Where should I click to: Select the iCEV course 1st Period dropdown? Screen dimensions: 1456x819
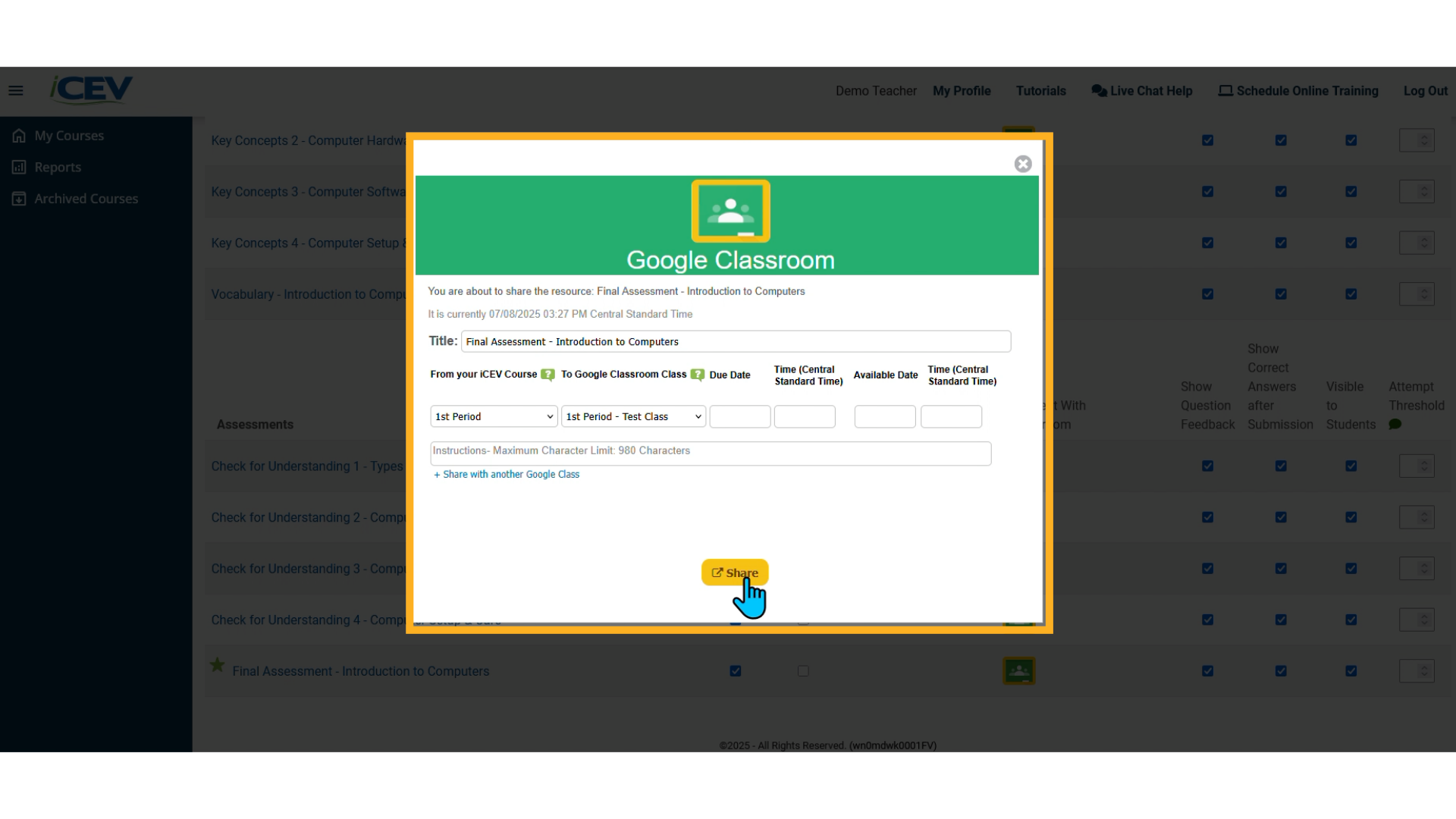(x=494, y=416)
